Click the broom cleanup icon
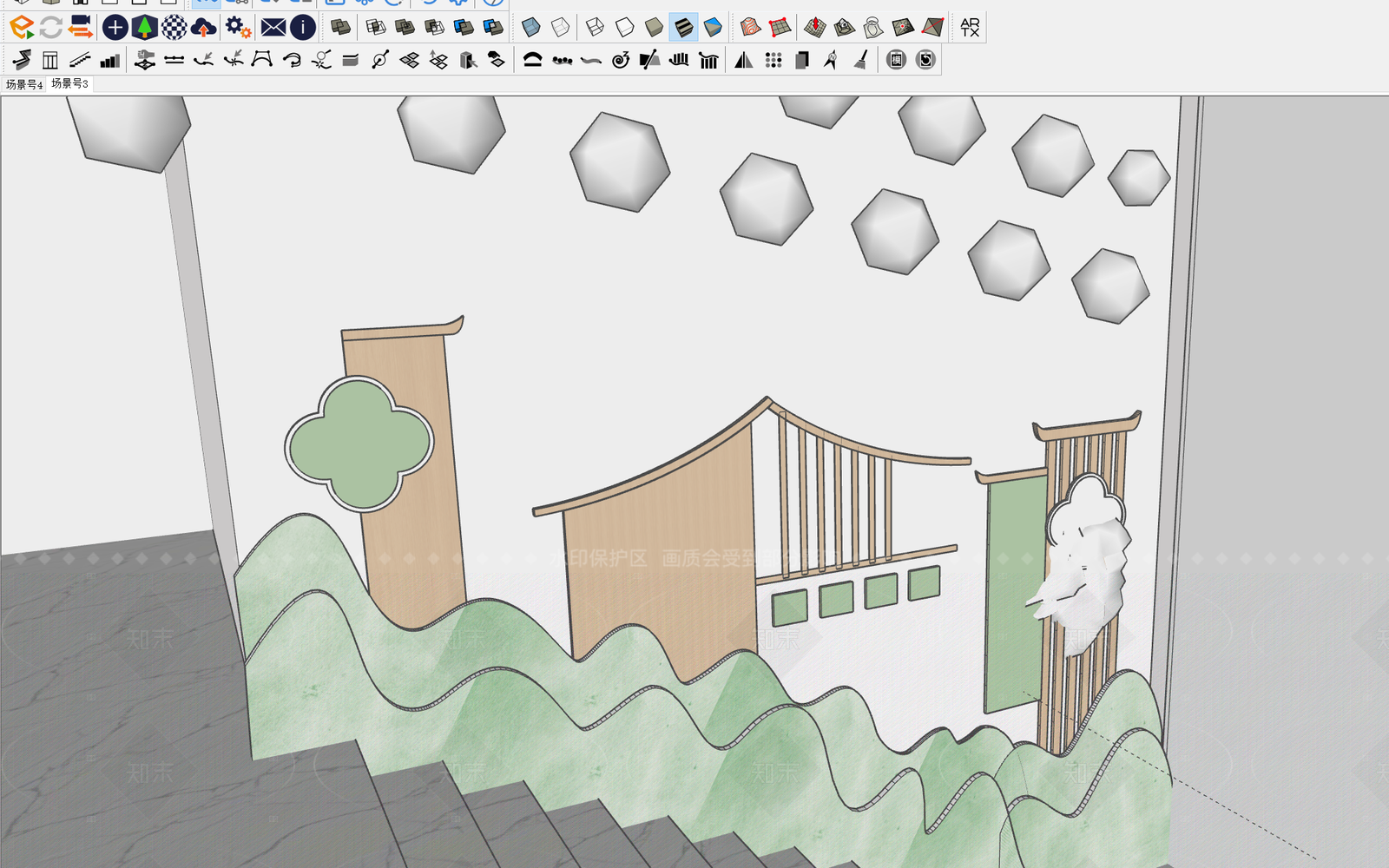The height and width of the screenshot is (868, 1389). [x=861, y=60]
